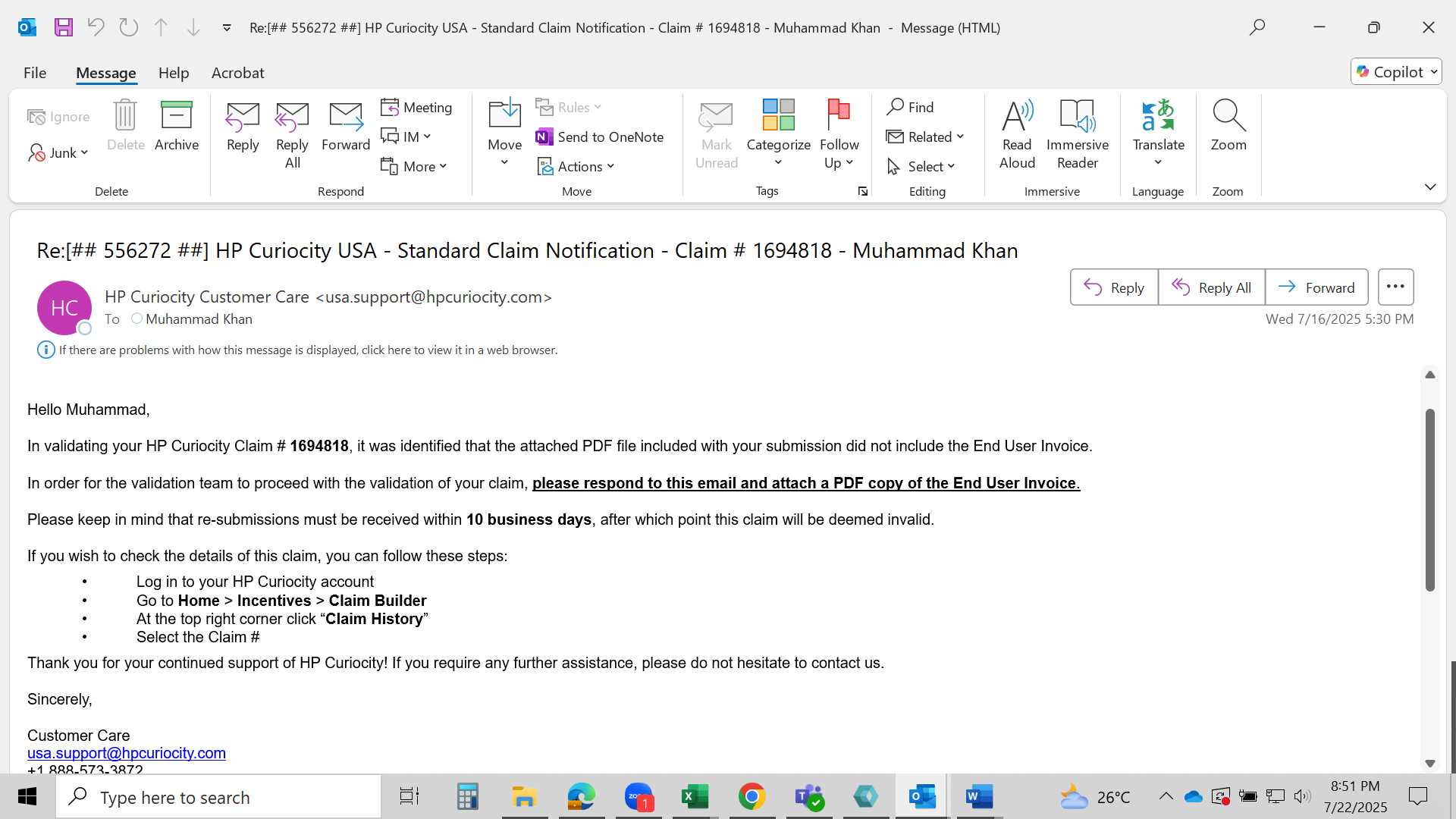Open the Related dropdown
The width and height of the screenshot is (1456, 819).
(x=925, y=136)
